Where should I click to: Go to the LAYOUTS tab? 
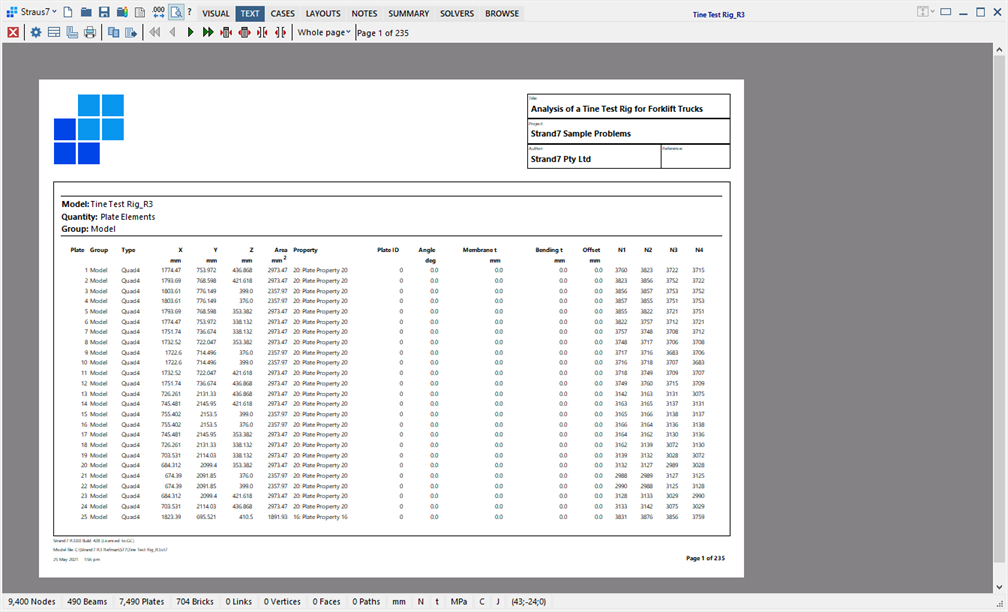click(323, 13)
